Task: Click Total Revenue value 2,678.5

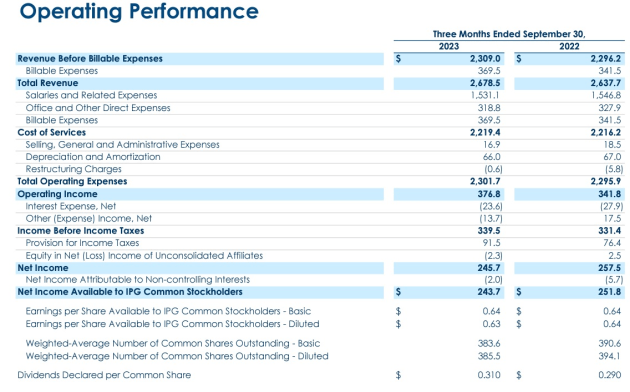Action: [x=485, y=83]
